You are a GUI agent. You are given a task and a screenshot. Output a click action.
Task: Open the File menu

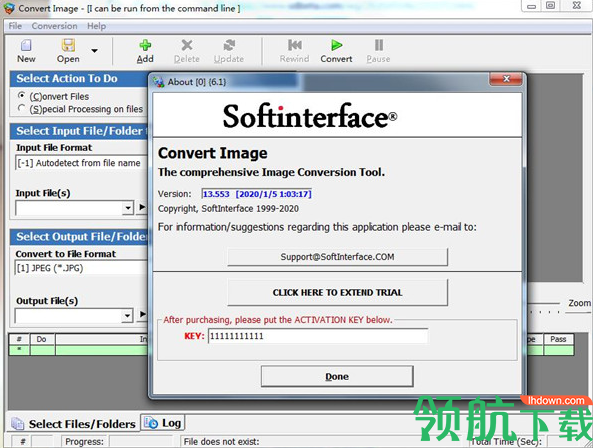click(15, 26)
